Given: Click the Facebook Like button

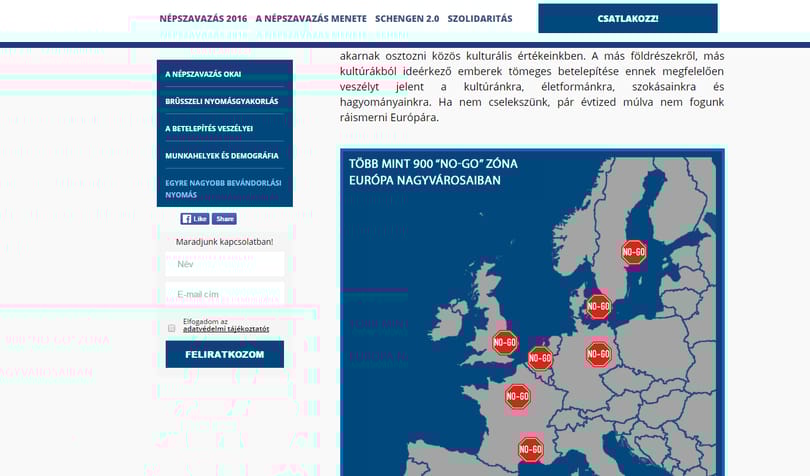Looking at the screenshot, I should pos(195,219).
